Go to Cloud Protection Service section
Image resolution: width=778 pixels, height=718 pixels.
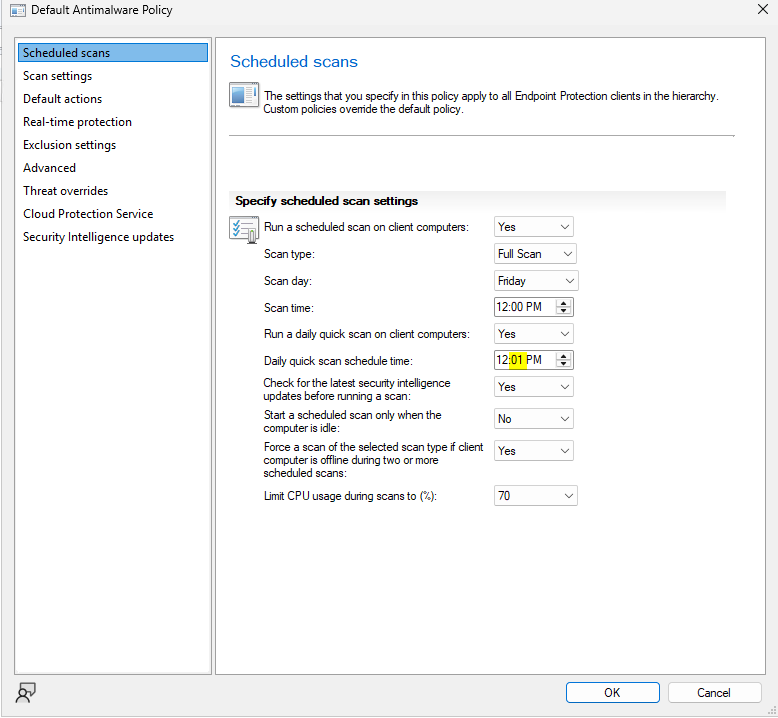click(x=88, y=214)
